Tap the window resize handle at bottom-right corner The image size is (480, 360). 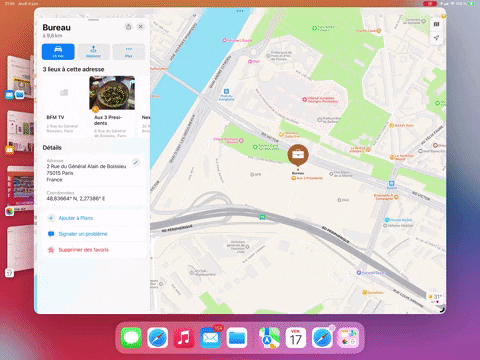click(x=442, y=309)
